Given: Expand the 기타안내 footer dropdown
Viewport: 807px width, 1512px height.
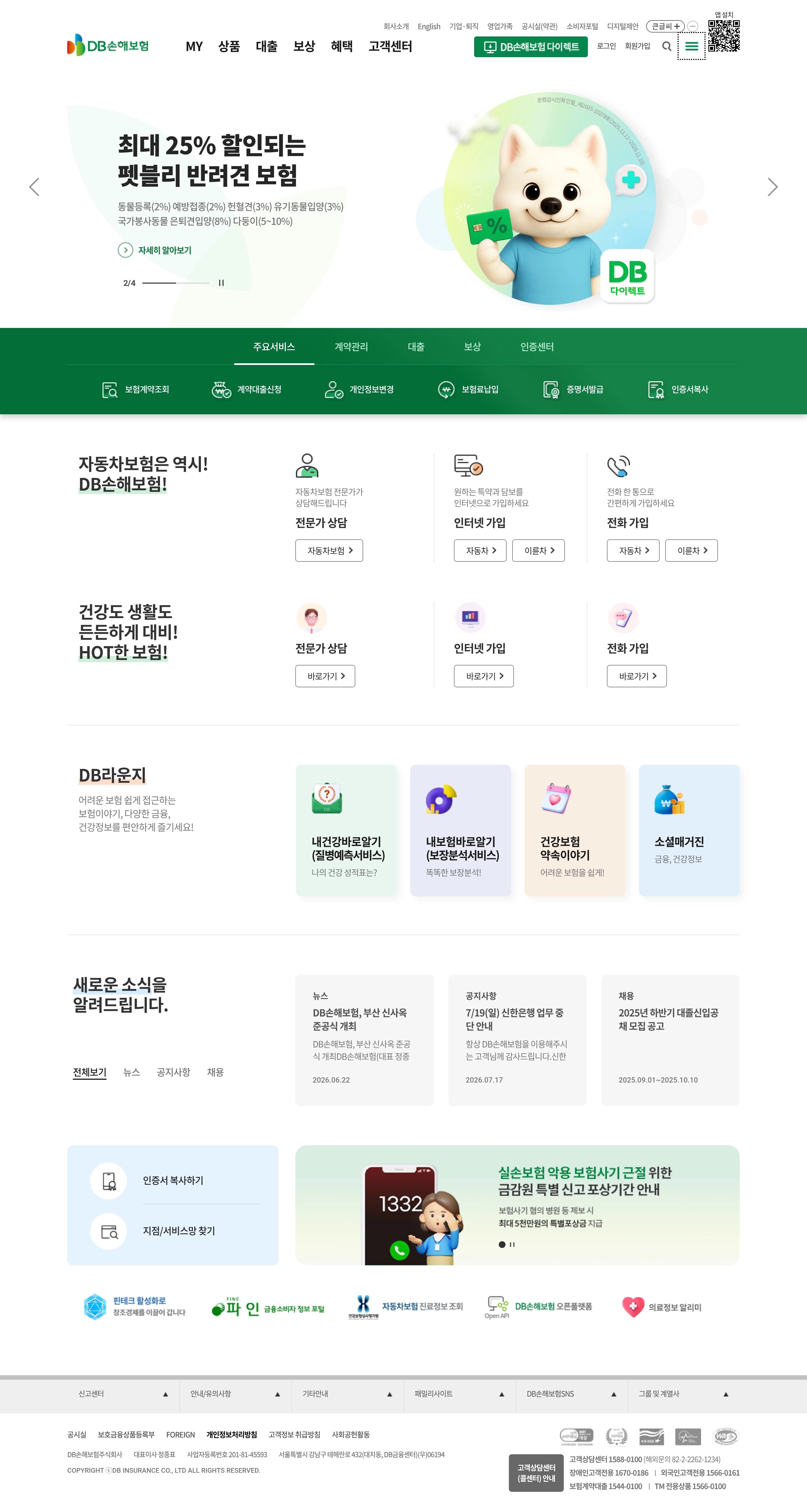Looking at the screenshot, I should 347,1394.
